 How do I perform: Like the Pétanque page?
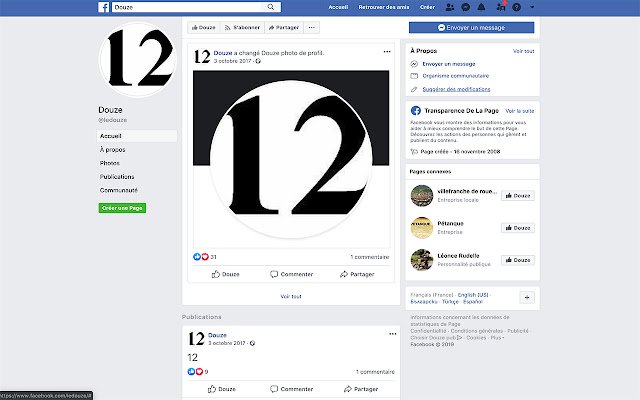pos(518,228)
